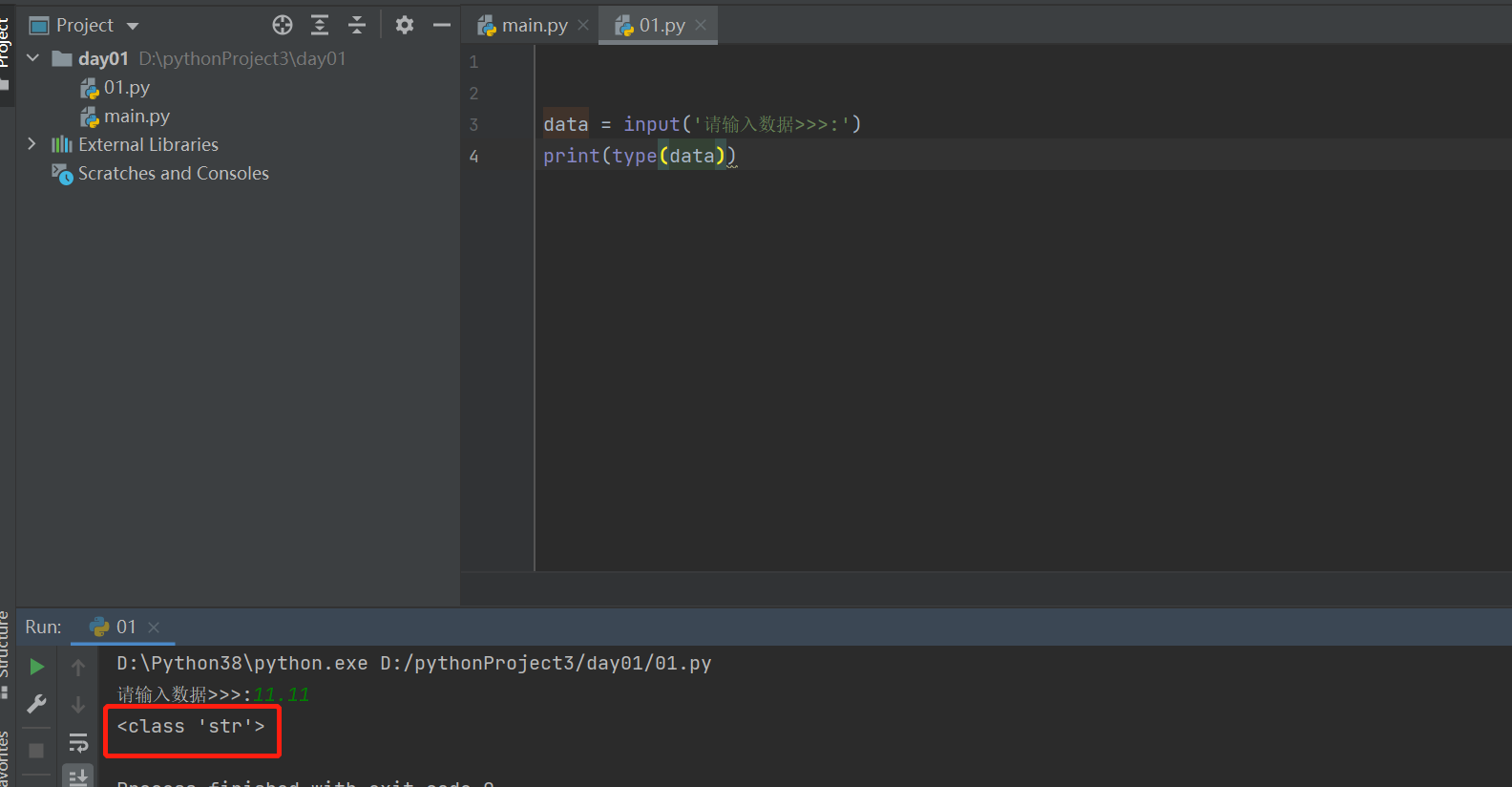
Task: Open Project vertical side tab
Action: click(5, 43)
